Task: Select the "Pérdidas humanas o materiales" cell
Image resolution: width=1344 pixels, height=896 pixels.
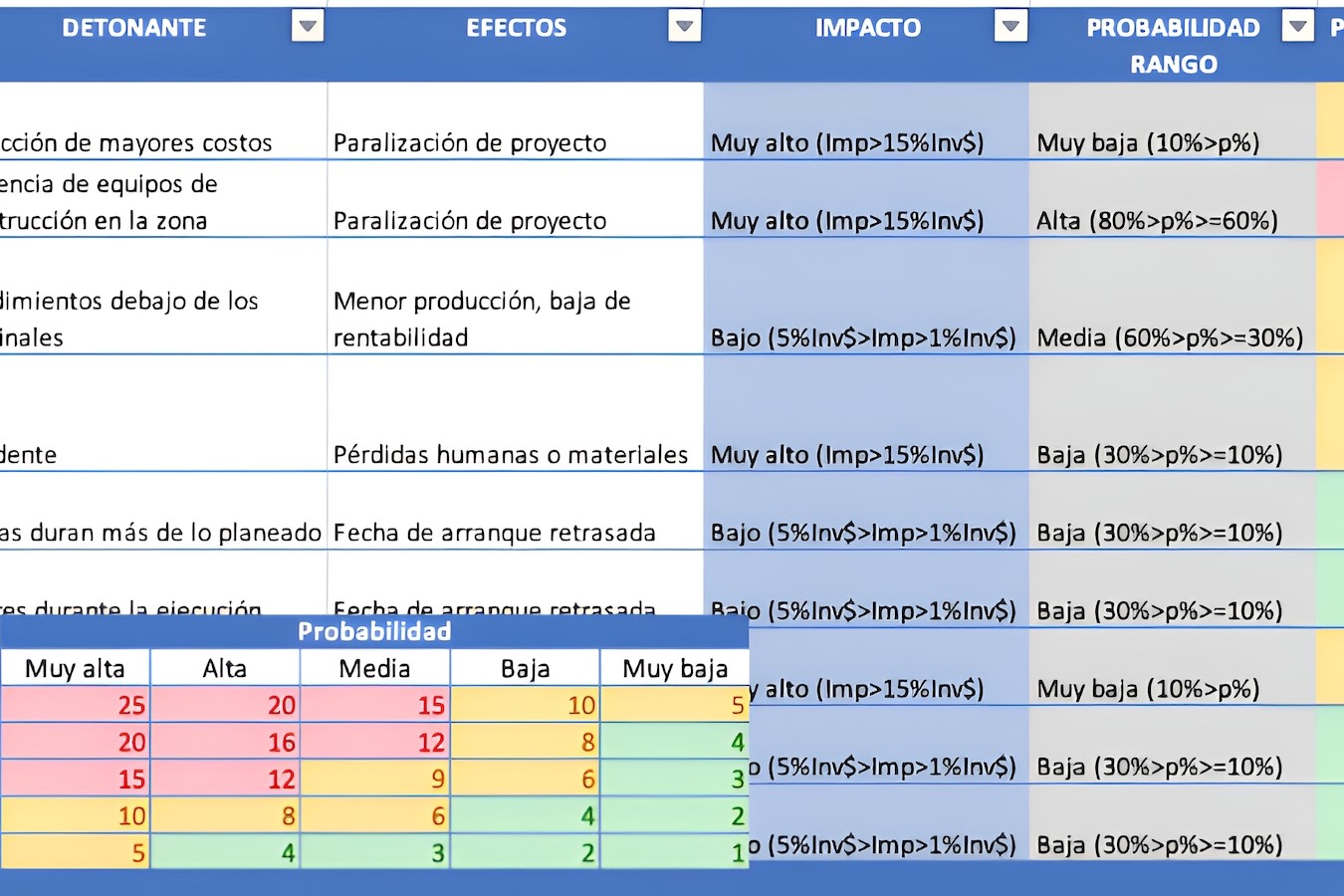Action: [x=511, y=455]
